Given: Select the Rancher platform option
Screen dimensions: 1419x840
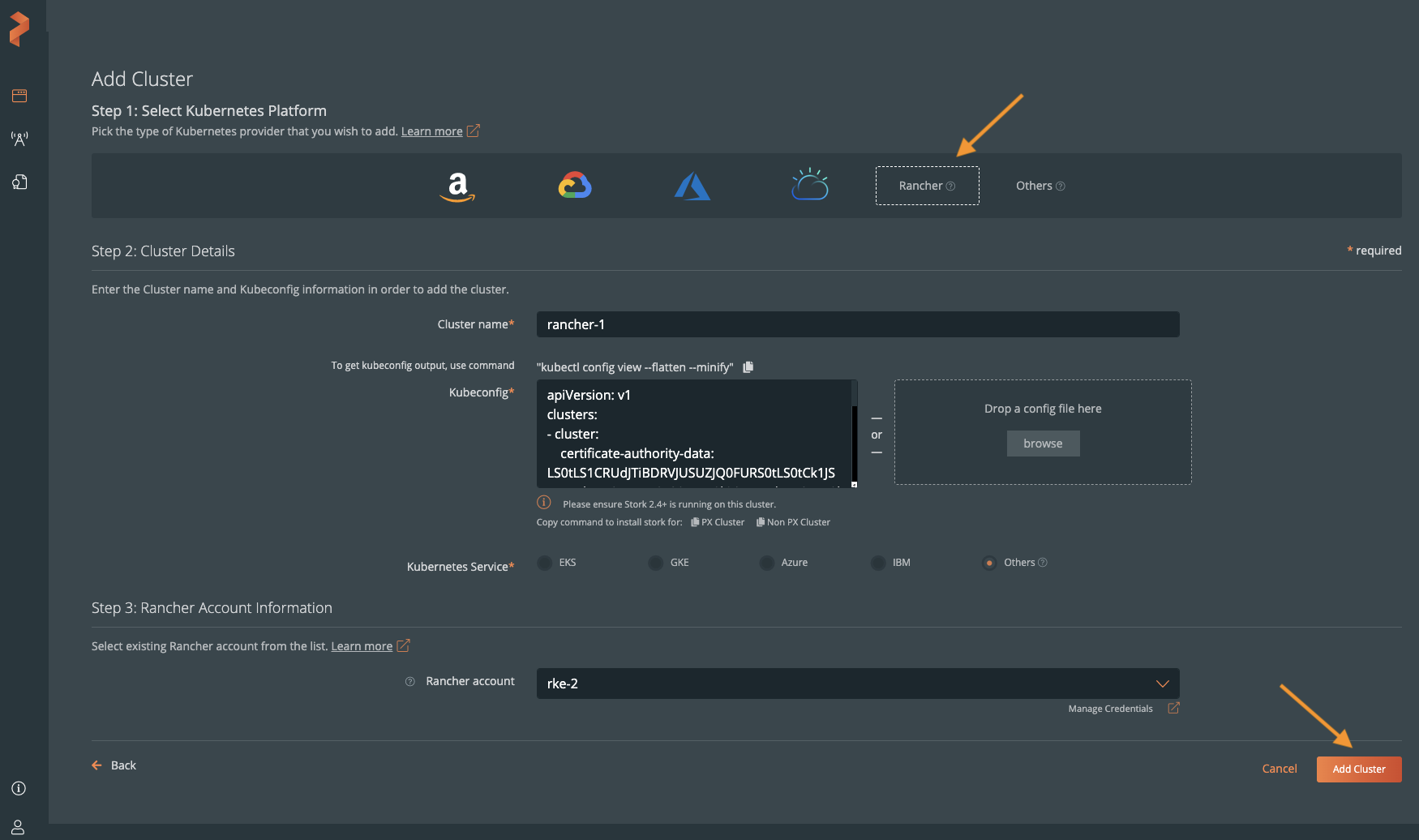Looking at the screenshot, I should [927, 186].
